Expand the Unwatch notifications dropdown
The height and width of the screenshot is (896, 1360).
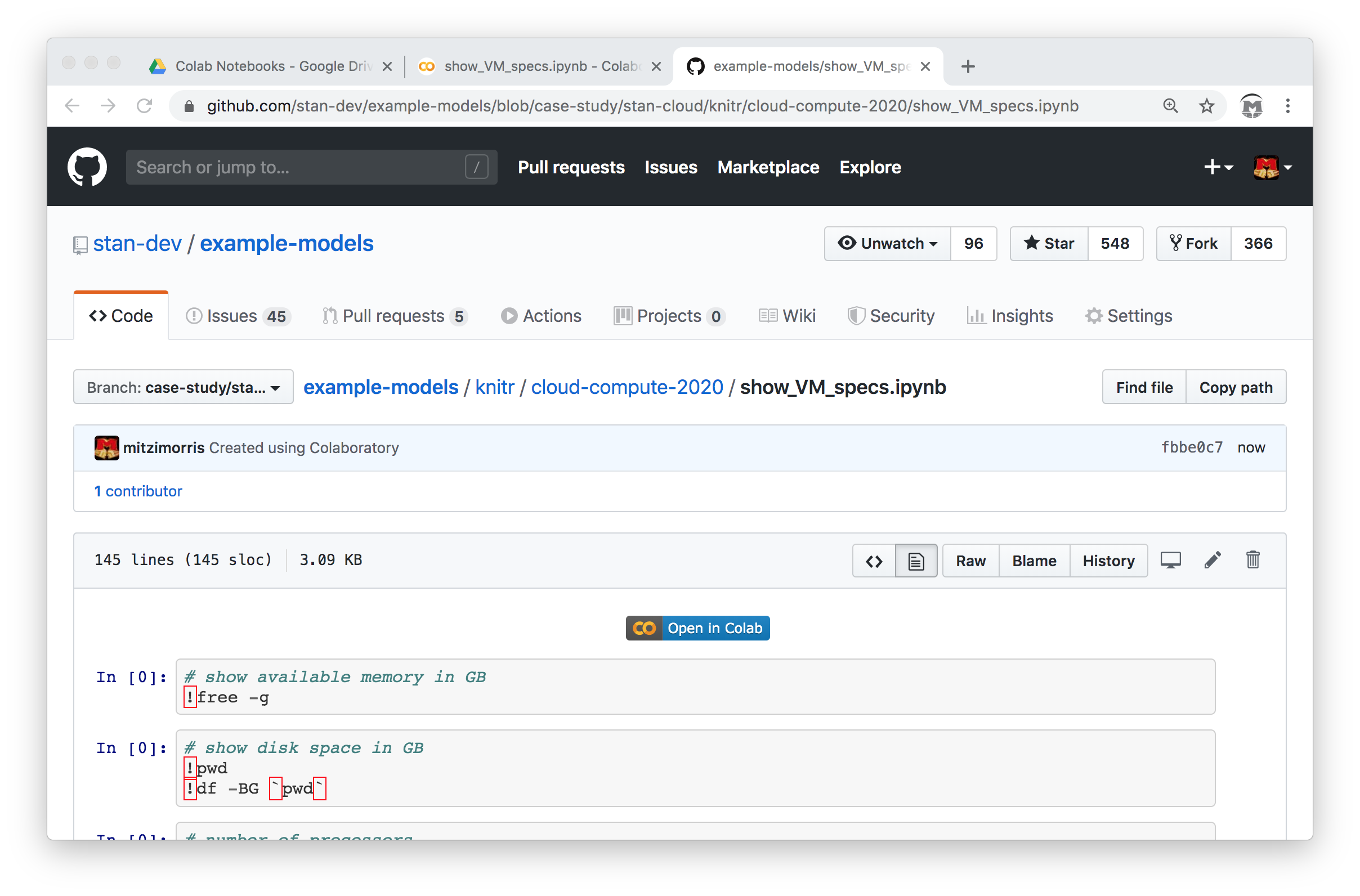click(887, 244)
